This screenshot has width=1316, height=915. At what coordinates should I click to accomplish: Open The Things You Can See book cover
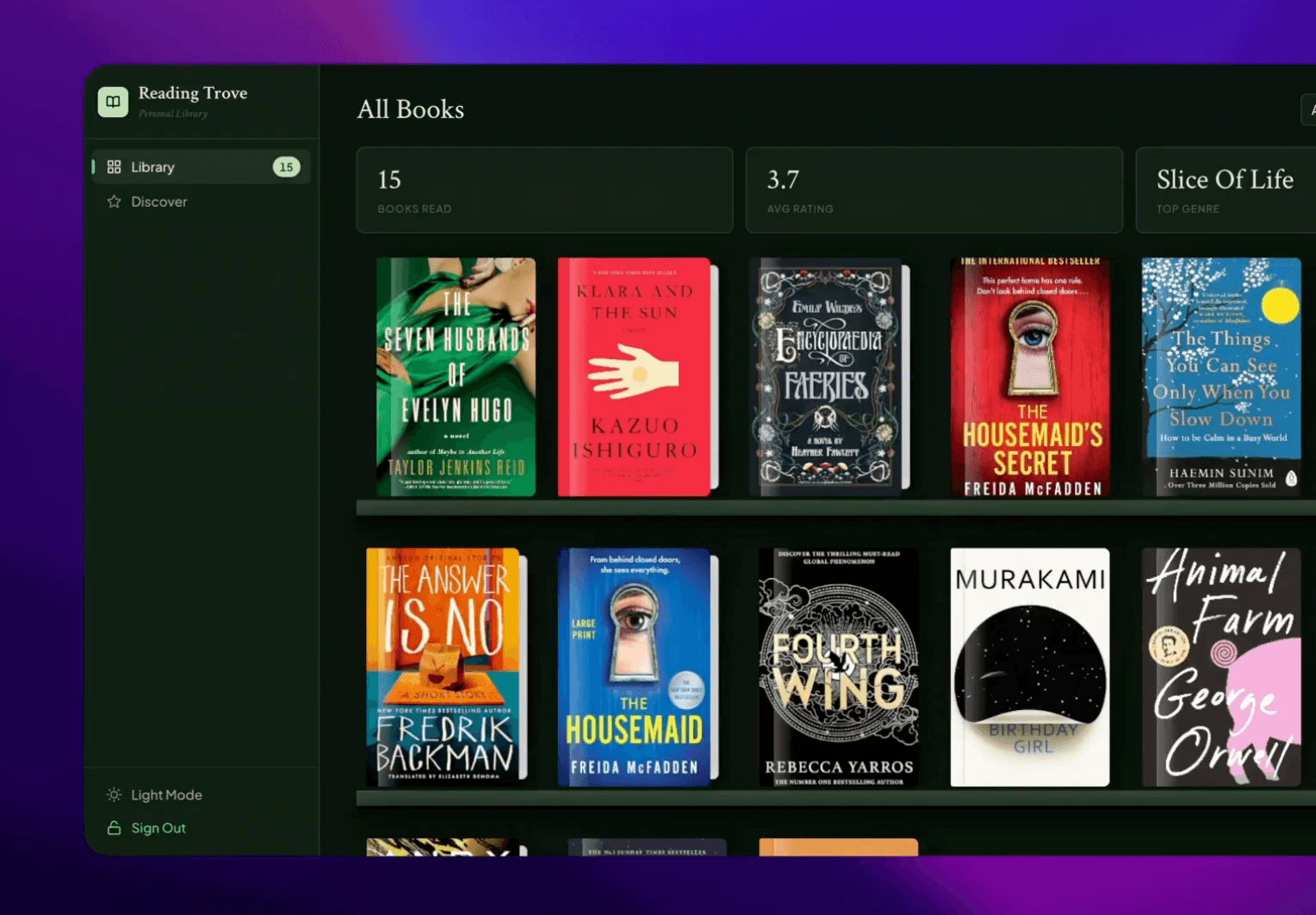1221,377
